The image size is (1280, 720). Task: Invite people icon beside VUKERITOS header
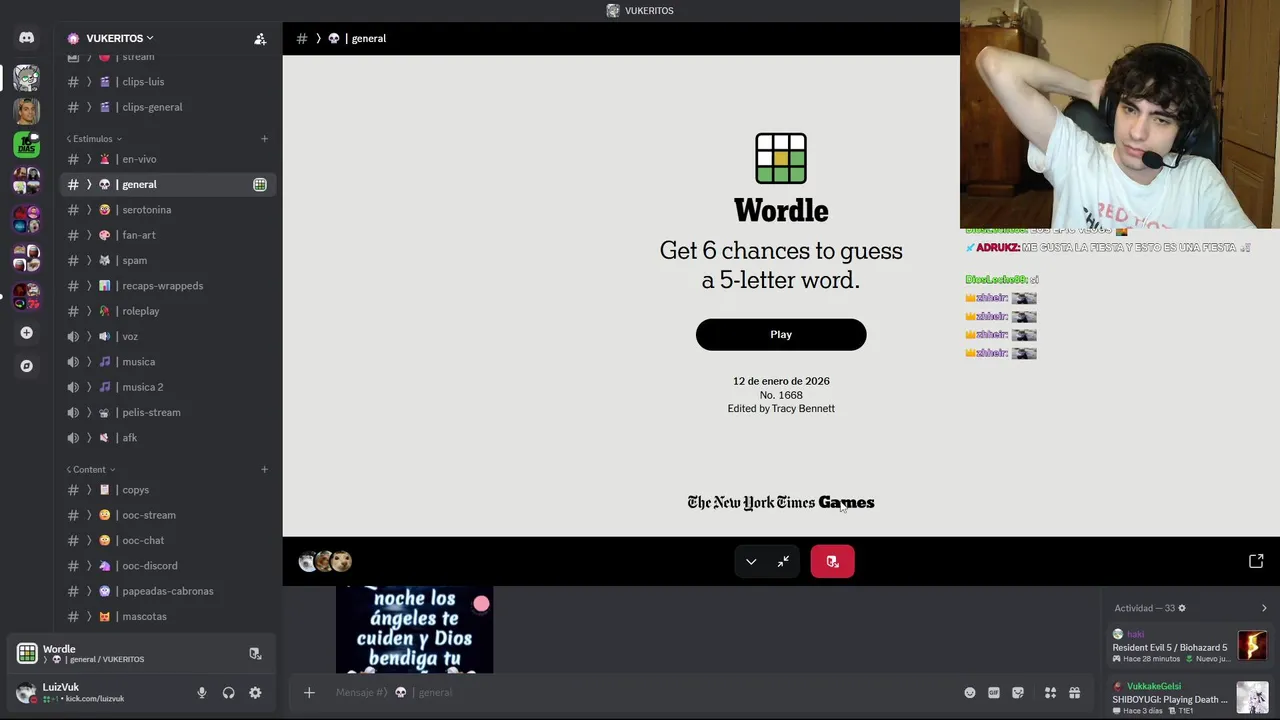point(260,39)
